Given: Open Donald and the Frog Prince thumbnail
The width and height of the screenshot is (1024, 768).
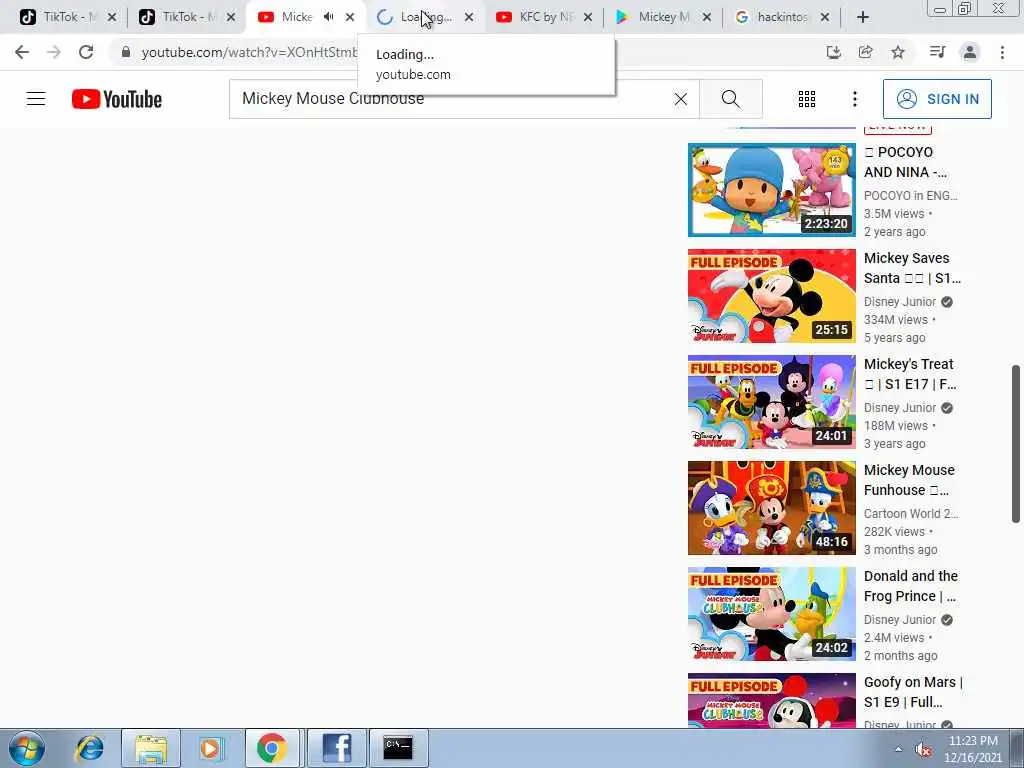Looking at the screenshot, I should pyautogui.click(x=771, y=614).
